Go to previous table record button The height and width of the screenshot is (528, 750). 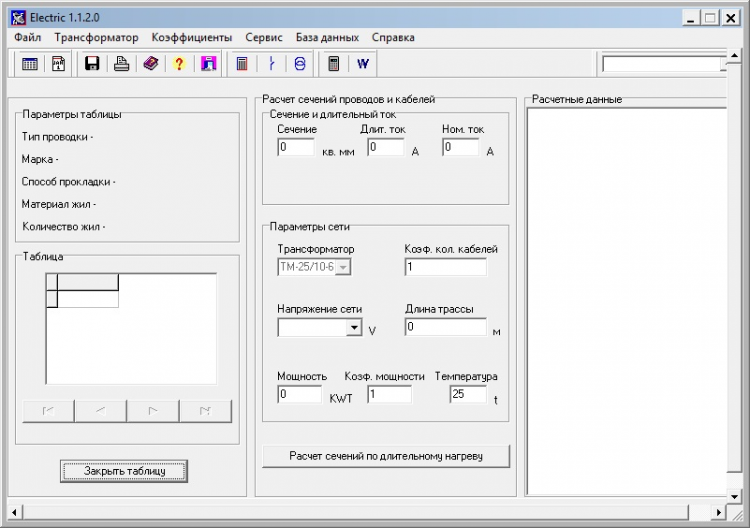coord(100,411)
